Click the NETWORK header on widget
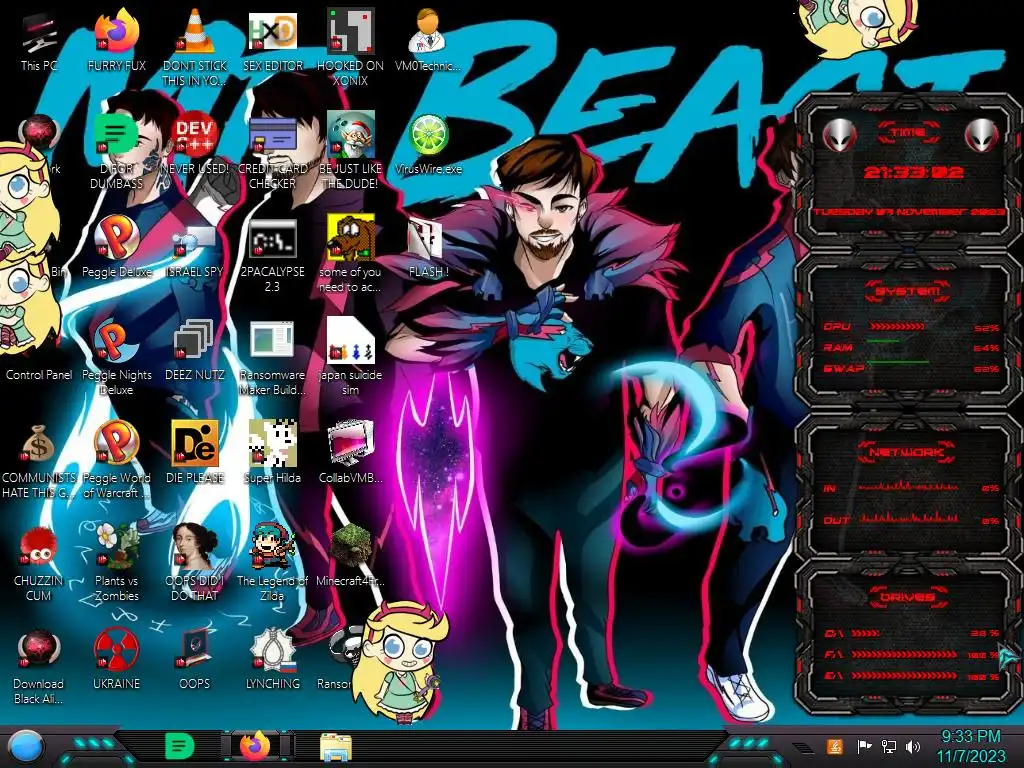The width and height of the screenshot is (1024, 768). click(x=906, y=452)
